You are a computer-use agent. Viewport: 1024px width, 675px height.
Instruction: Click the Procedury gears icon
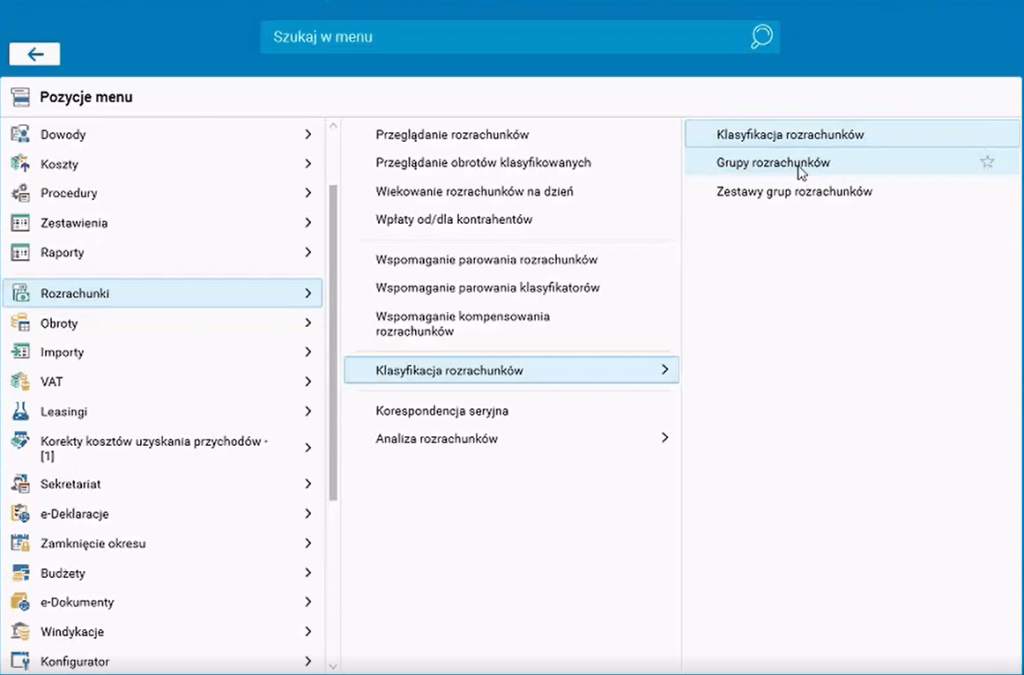pos(20,193)
